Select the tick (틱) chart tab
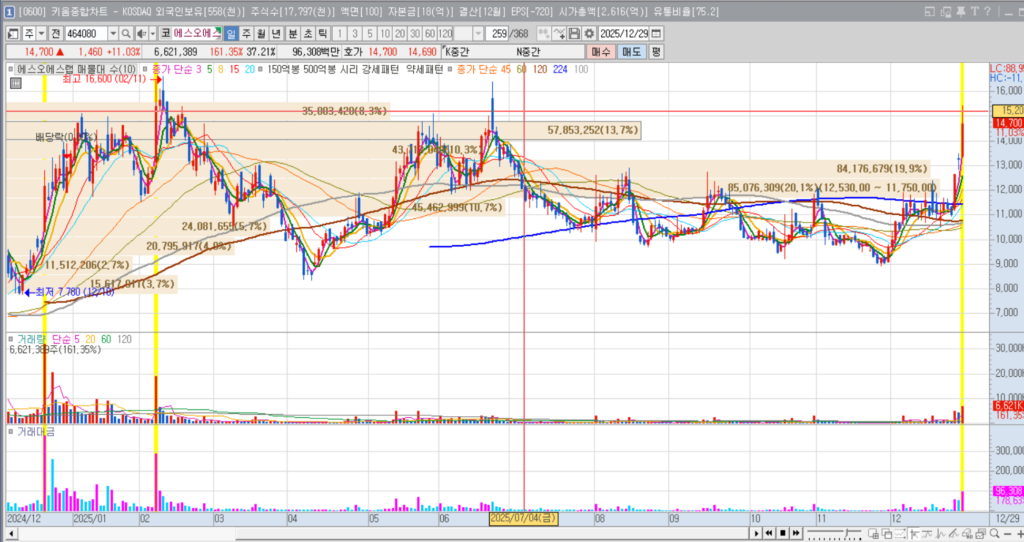1024x542 pixels. pos(322,33)
